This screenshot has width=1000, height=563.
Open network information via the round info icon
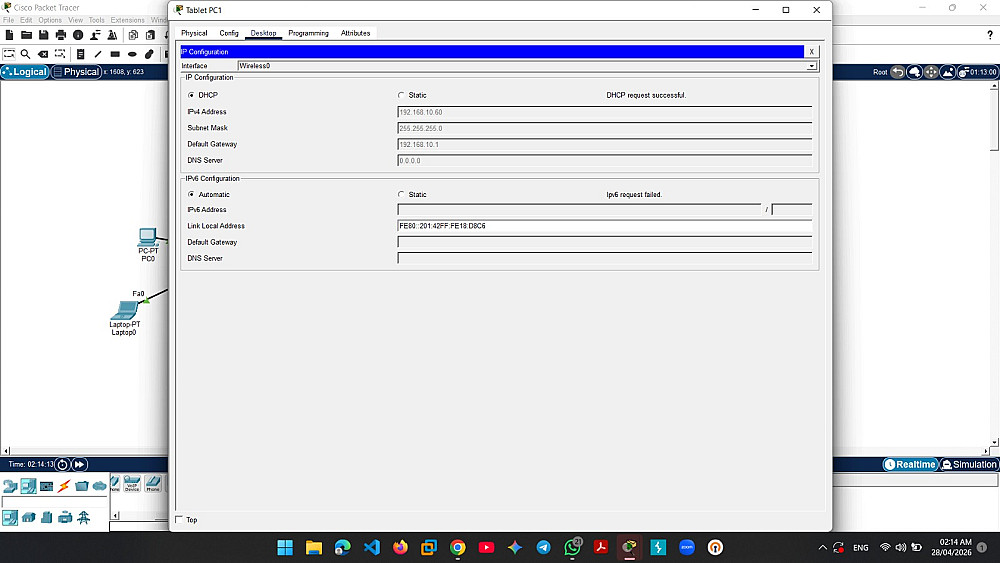78,35
